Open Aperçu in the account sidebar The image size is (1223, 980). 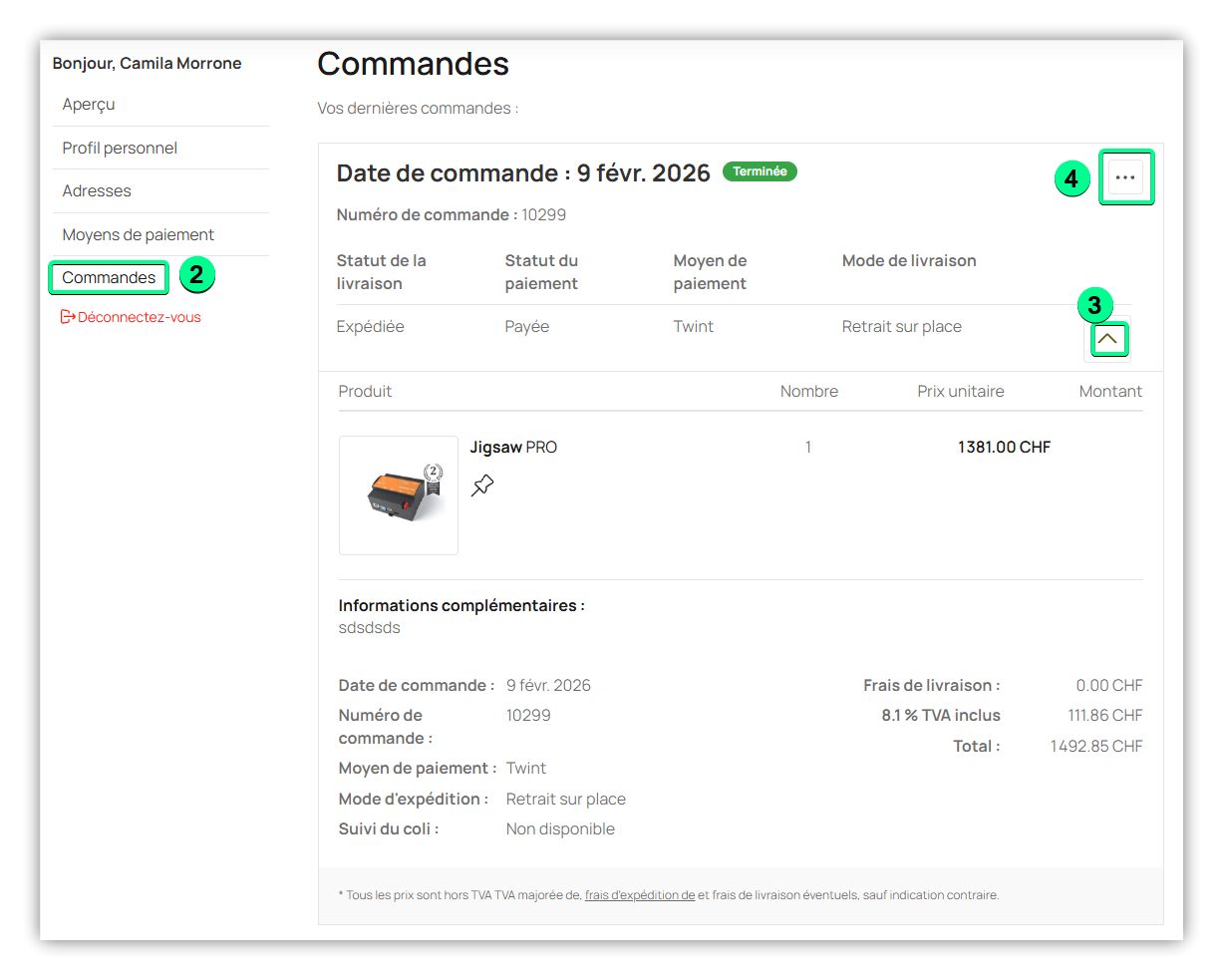coord(89,105)
